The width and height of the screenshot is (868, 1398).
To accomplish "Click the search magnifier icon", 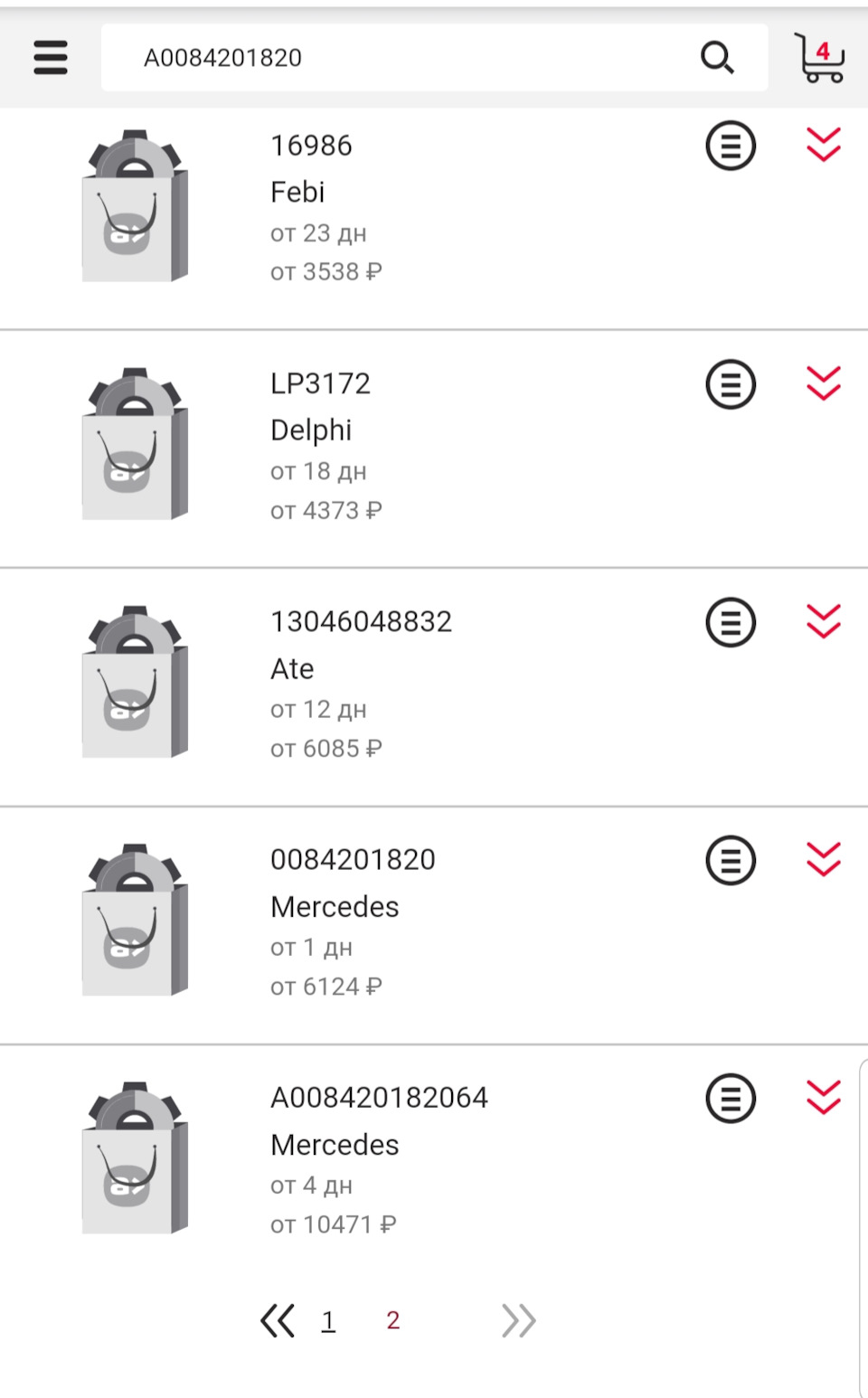I will pos(717,58).
